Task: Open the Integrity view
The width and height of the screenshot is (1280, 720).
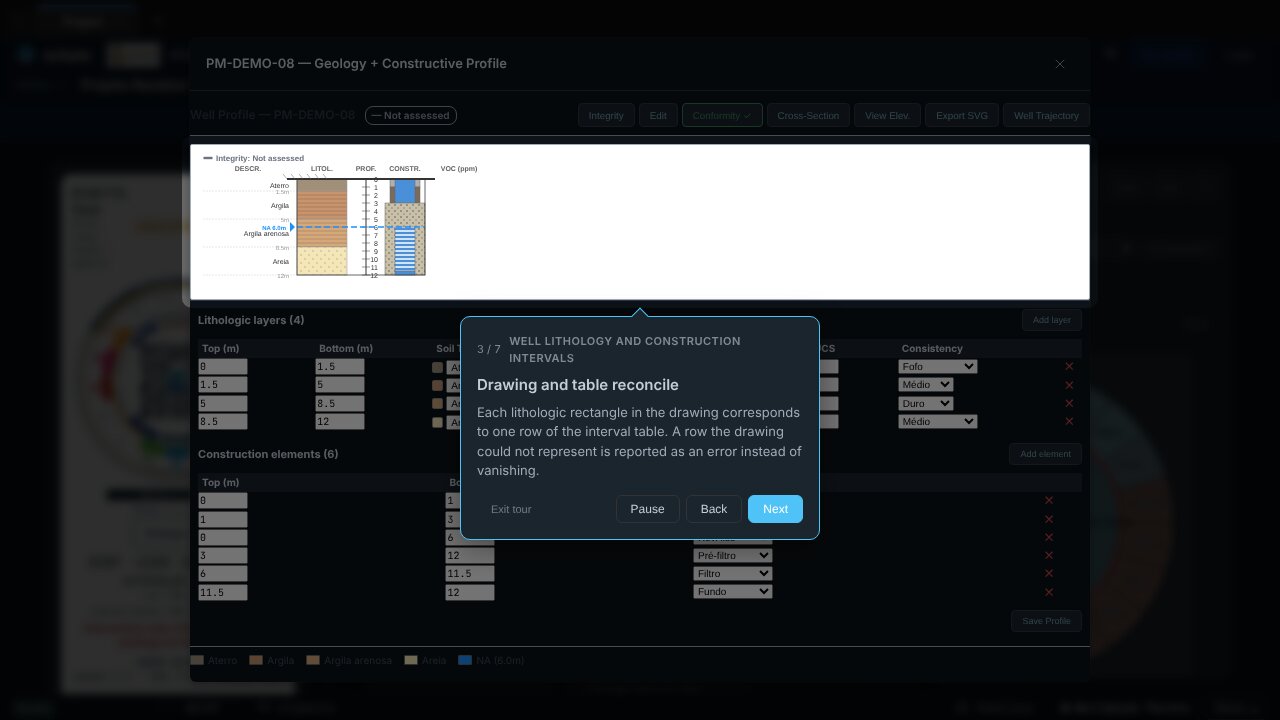Action: [606, 116]
